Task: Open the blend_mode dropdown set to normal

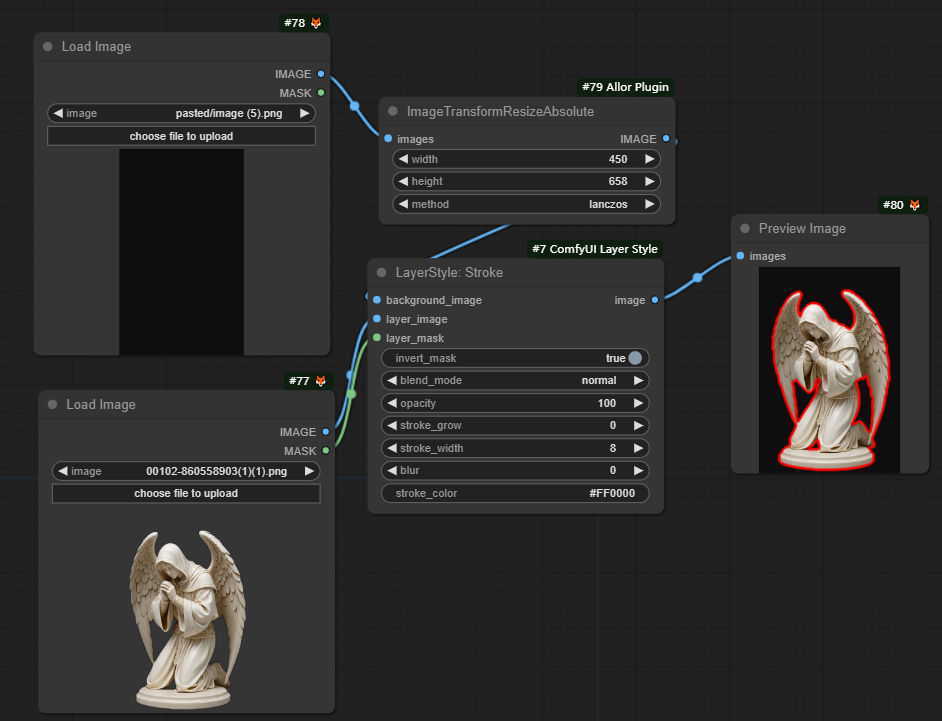Action: click(x=515, y=381)
